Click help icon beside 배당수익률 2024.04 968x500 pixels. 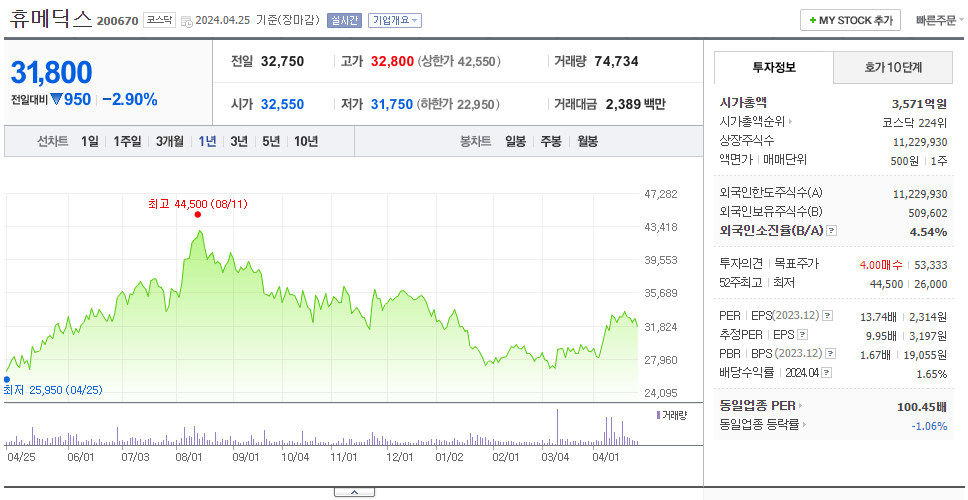827,373
